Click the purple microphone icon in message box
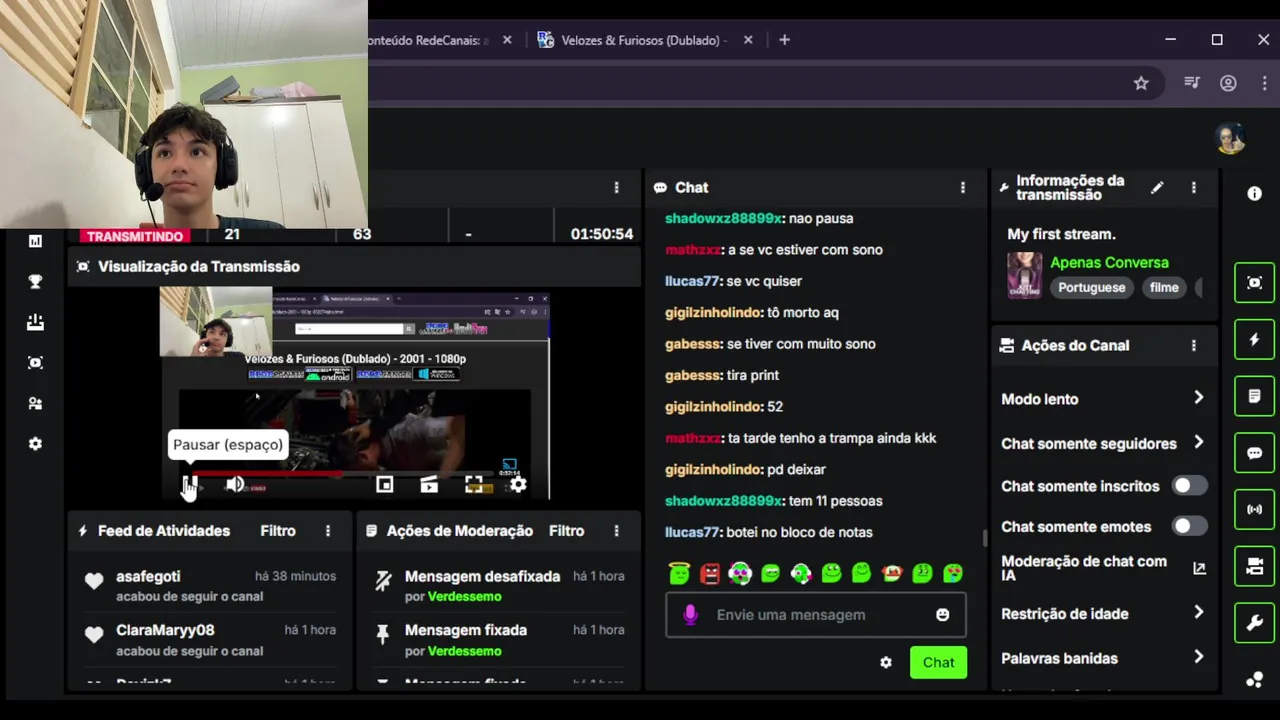 point(690,615)
